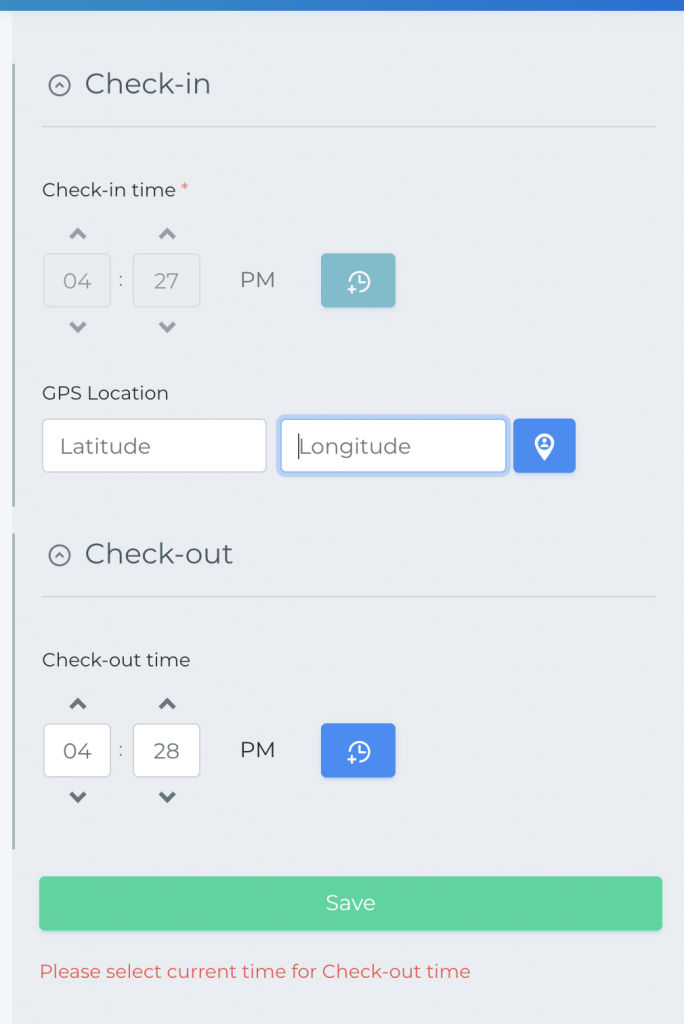The width and height of the screenshot is (684, 1024).
Task: Toggle check-out PM meridian
Action: 257,751
